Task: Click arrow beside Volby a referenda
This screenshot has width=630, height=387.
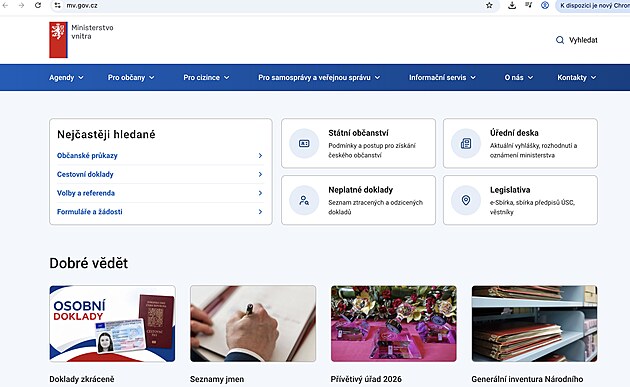Action: (260, 193)
